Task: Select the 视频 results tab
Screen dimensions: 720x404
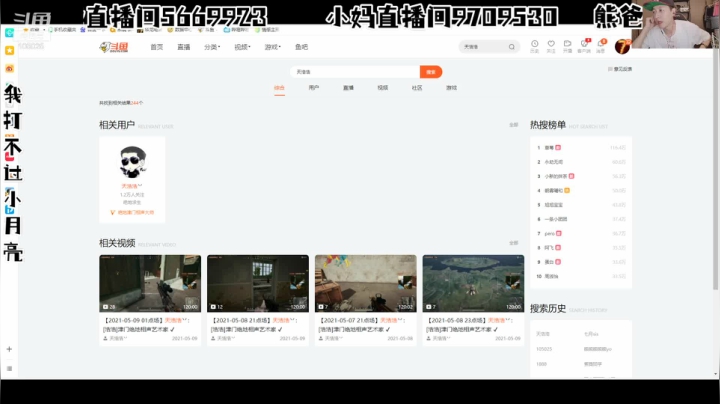Action: click(382, 88)
